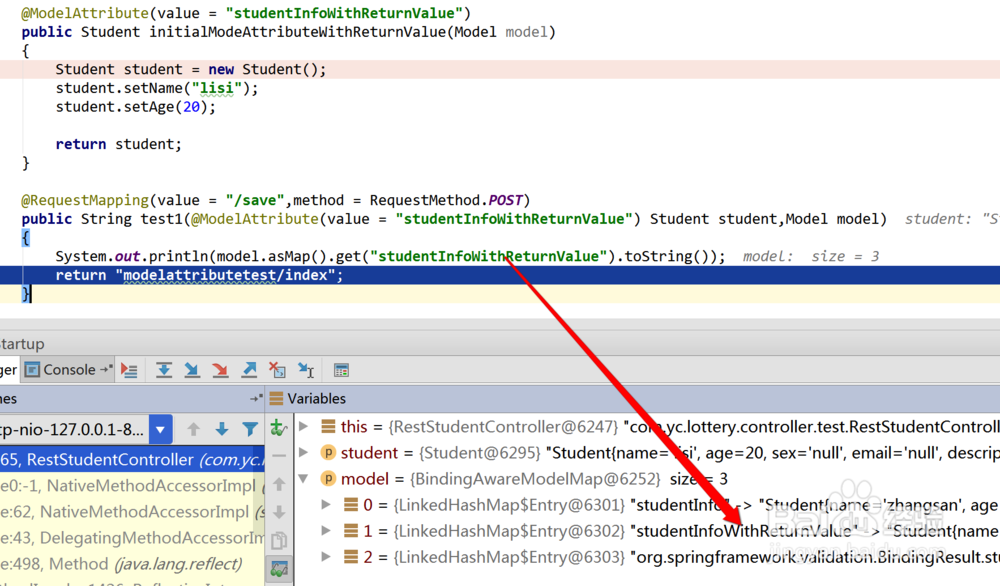Click the Step Over debugger icon
Image resolution: width=1000 pixels, height=586 pixels.
pyautogui.click(x=164, y=370)
